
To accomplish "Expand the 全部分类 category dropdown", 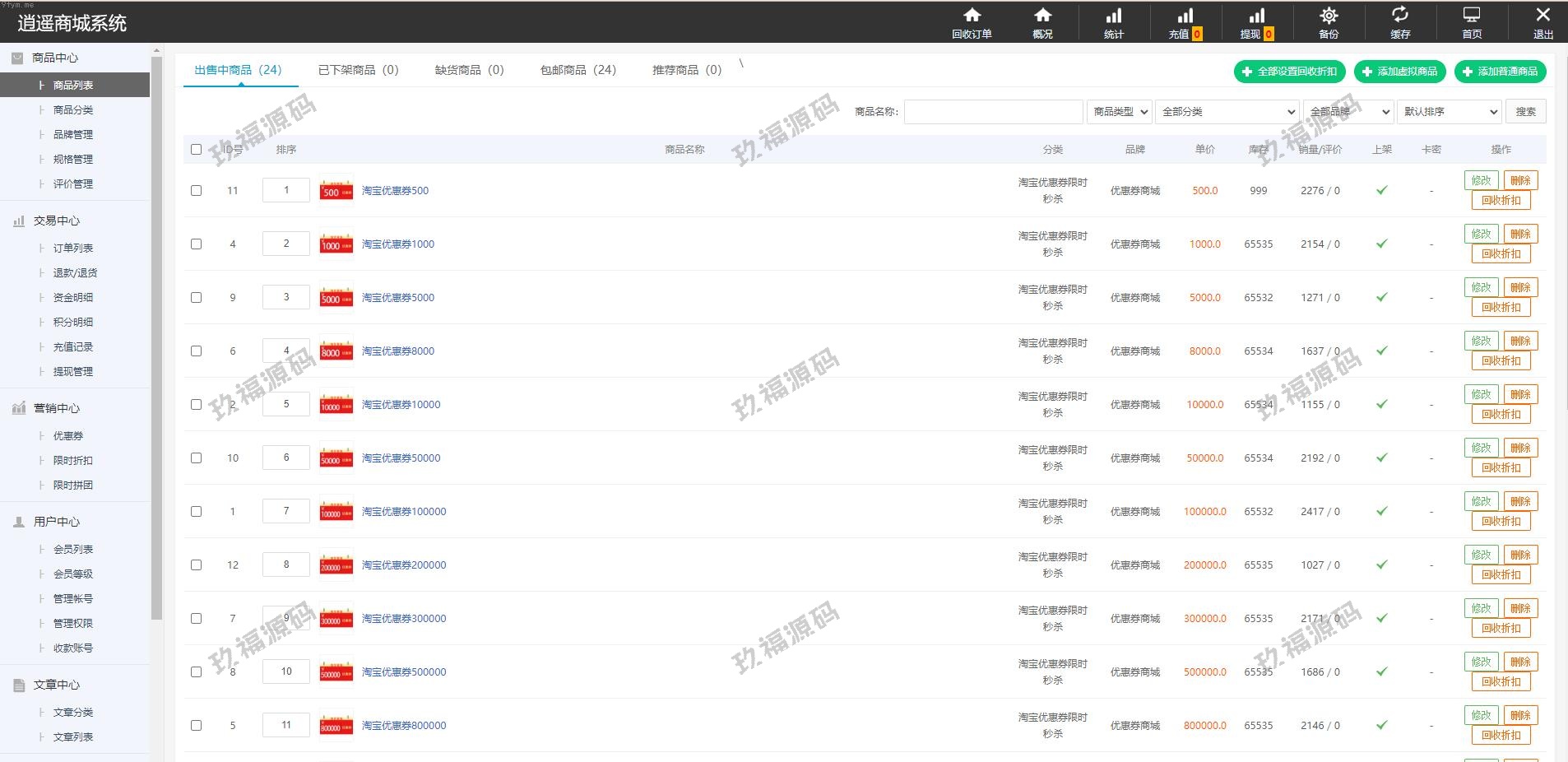I will [1227, 112].
